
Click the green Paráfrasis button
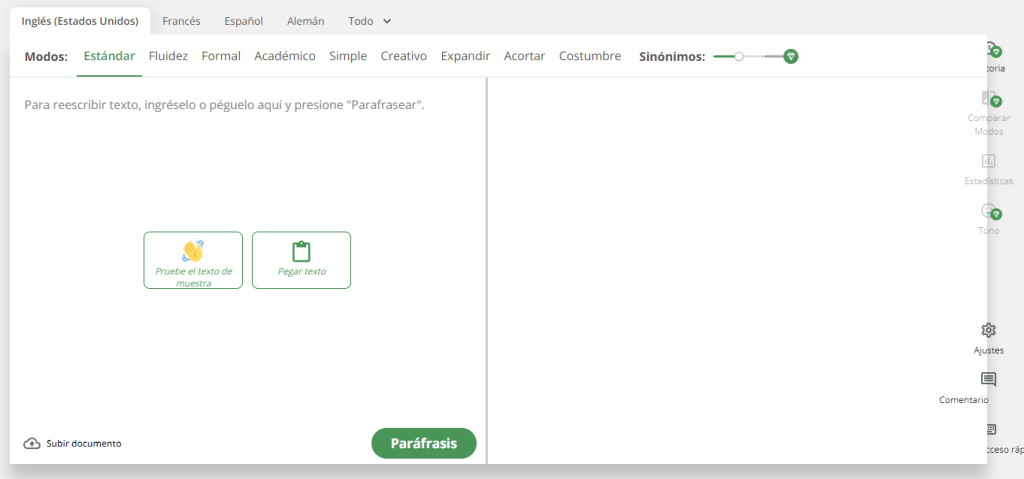424,444
